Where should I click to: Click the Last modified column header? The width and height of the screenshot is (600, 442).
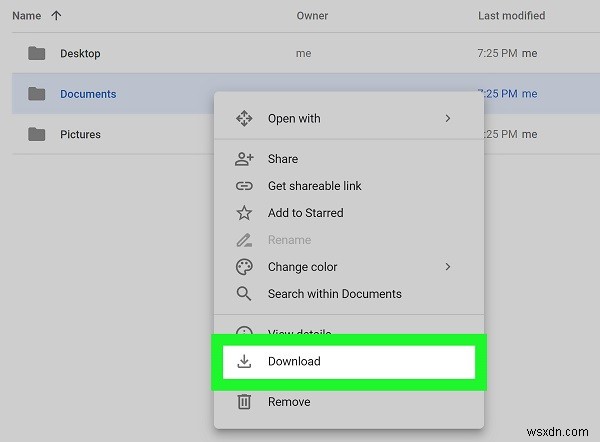[x=511, y=16]
